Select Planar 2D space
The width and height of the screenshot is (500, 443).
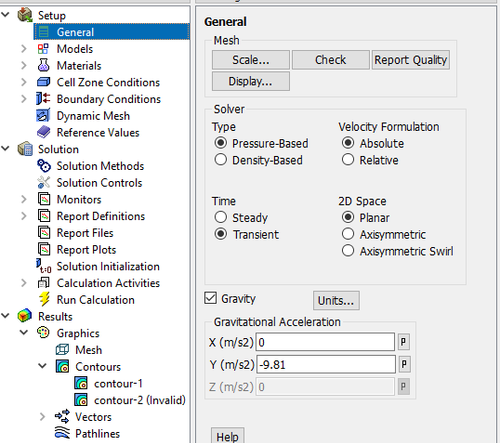pos(348,217)
